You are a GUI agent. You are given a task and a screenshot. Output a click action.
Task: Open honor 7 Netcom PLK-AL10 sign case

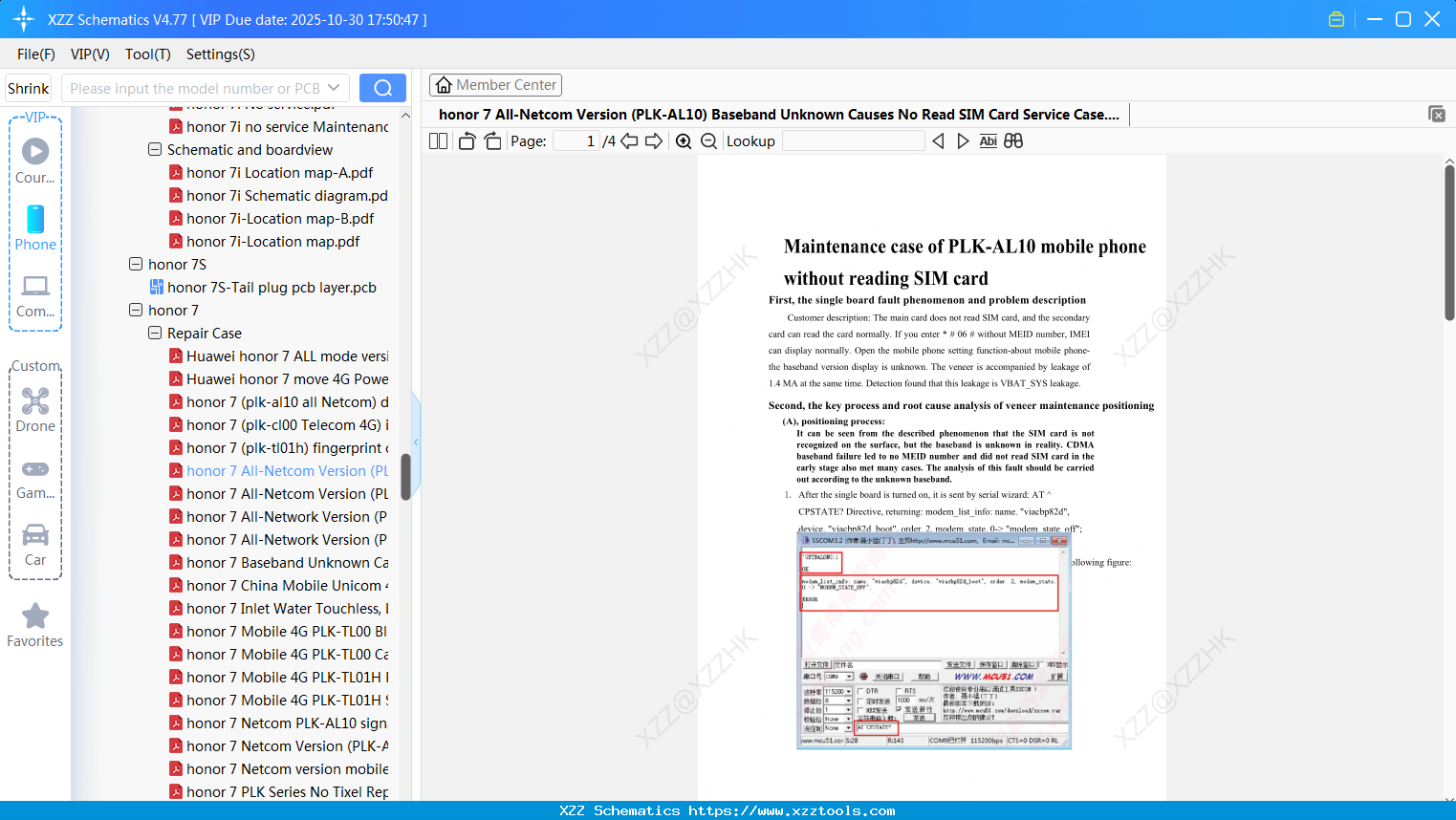point(278,723)
